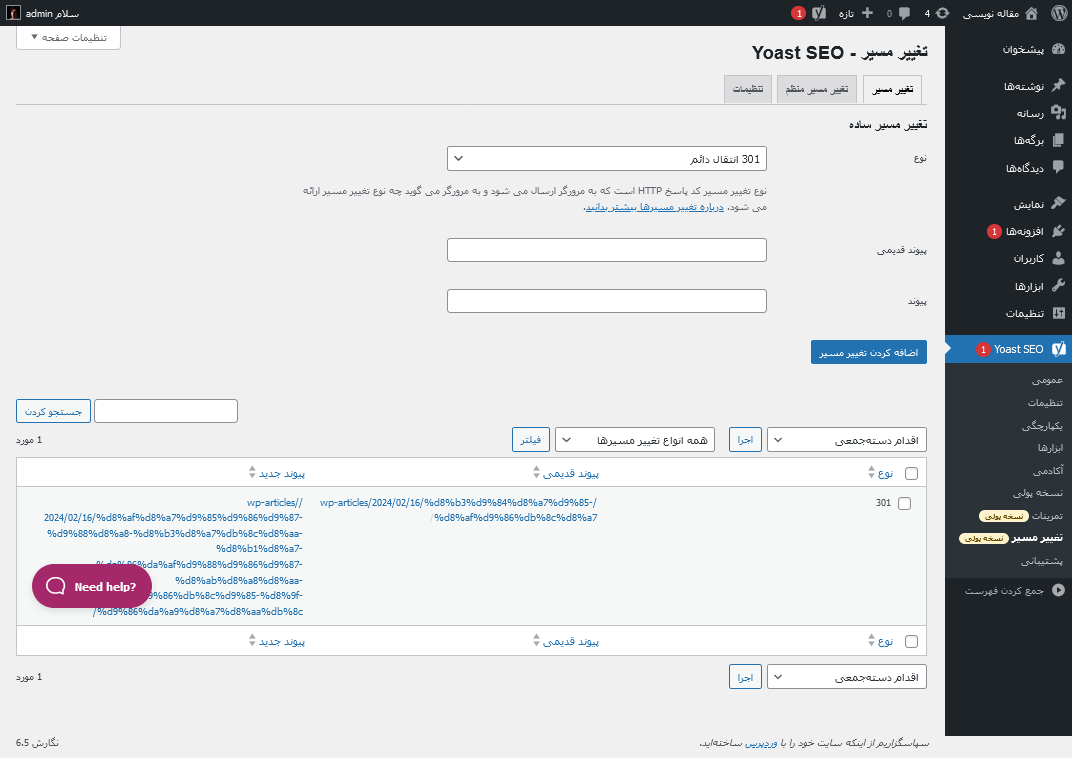The height and width of the screenshot is (758, 1072).
Task: Sort by type using top header arrows
Action: tap(871, 472)
